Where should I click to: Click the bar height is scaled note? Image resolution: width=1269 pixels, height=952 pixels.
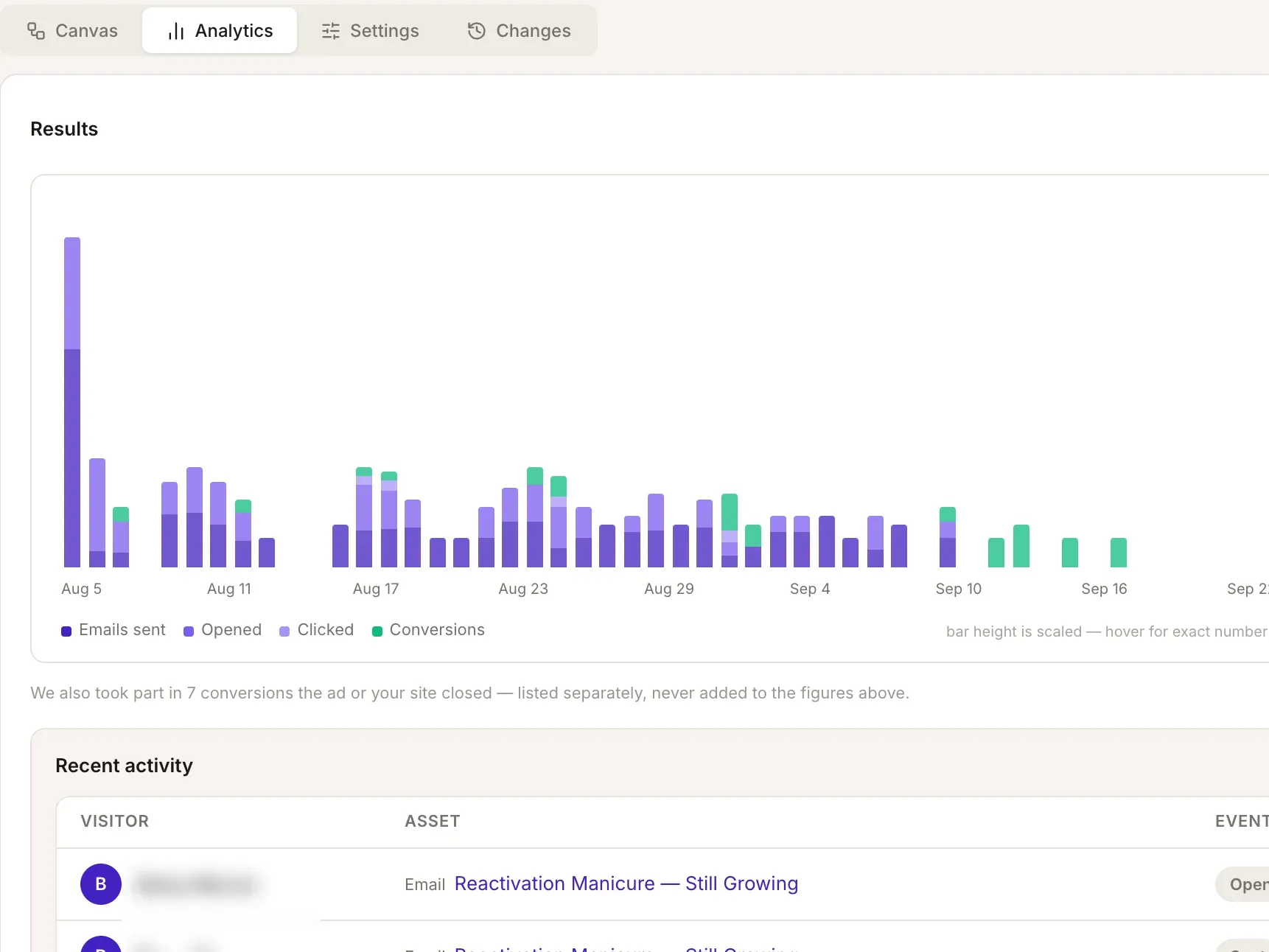1107,631
